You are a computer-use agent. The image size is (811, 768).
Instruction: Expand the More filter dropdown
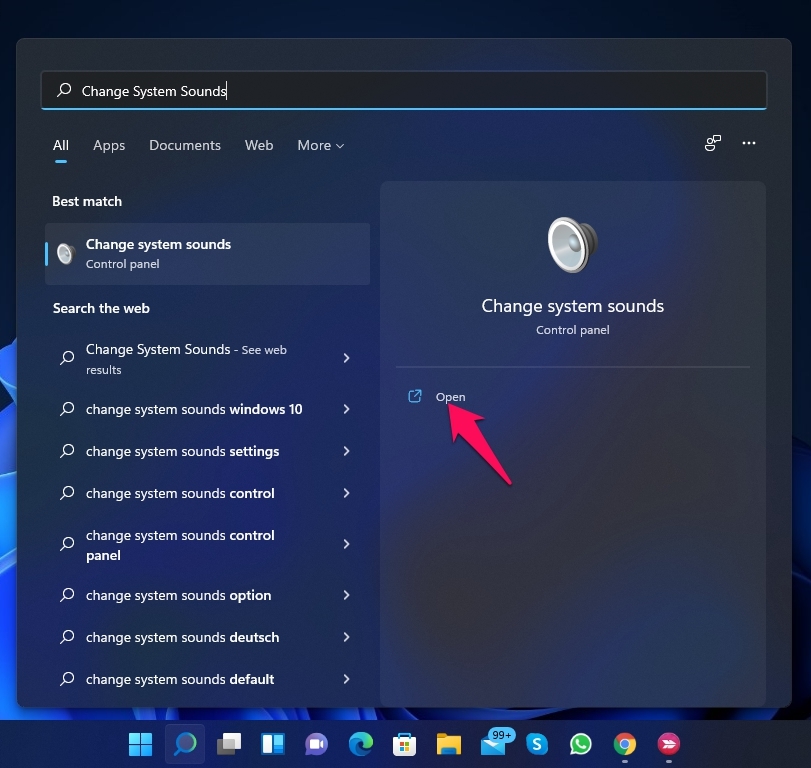tap(320, 145)
